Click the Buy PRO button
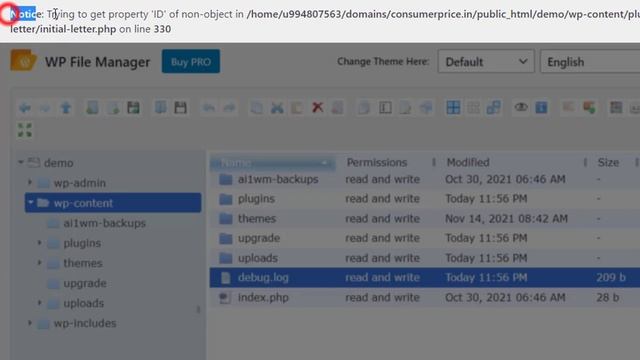Screen dimensions: 640x360 click(x=191, y=62)
